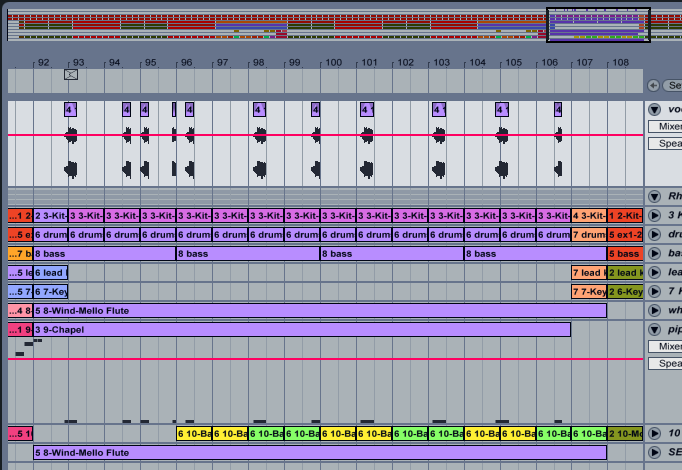Viewport: 682px width, 470px height.
Task: Select the locator marker near bar 93
Action: [71, 74]
